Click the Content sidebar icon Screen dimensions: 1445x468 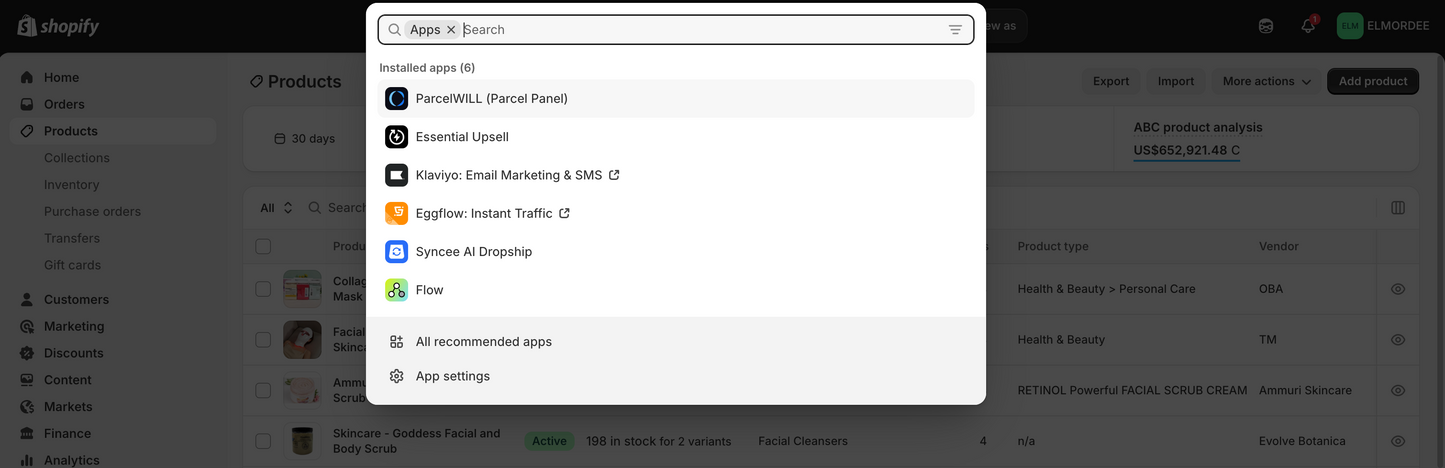pos(27,380)
